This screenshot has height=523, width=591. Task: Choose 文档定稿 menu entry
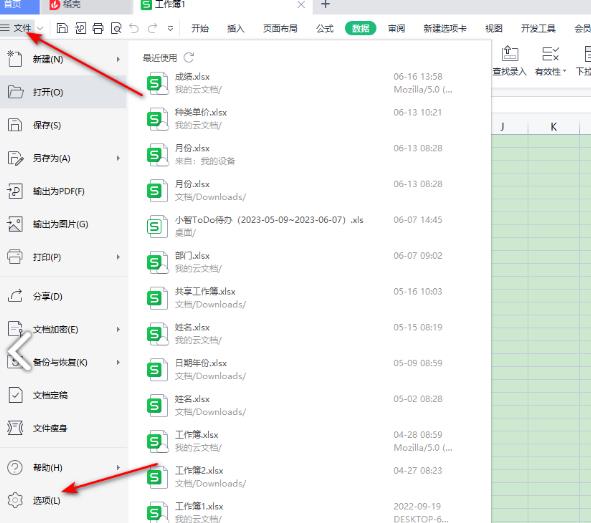pyautogui.click(x=63, y=395)
